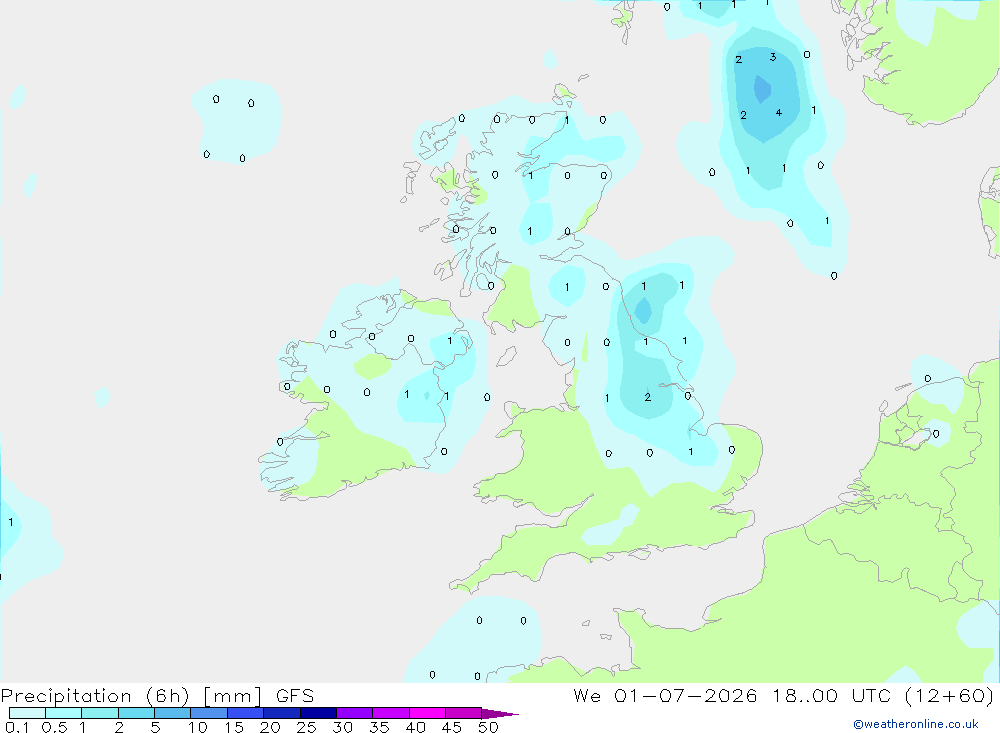
Task: Click the 0.1–0.5 mm legend color swatch
Action: (27, 713)
